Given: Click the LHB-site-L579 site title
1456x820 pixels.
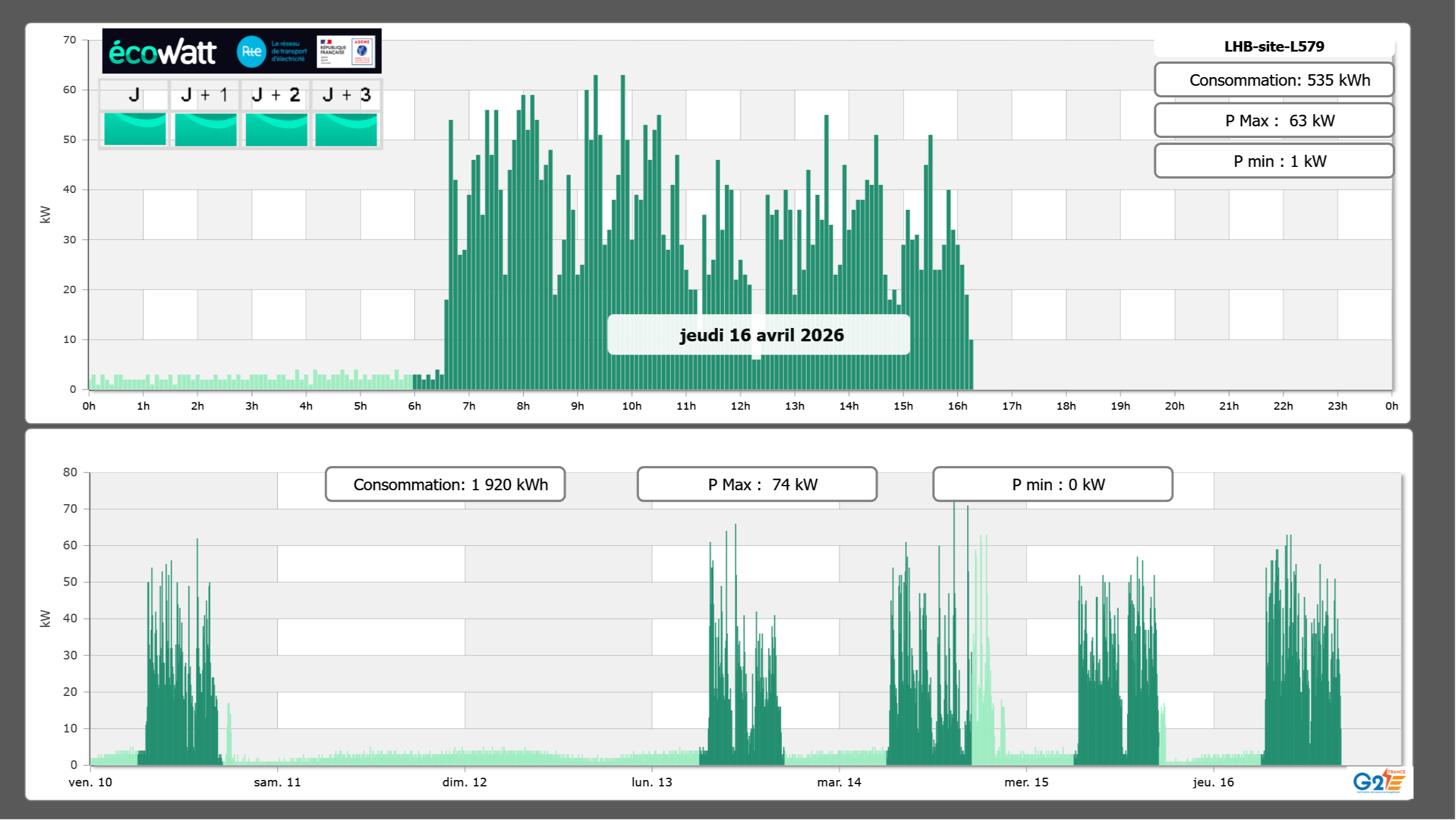Looking at the screenshot, I should click(x=1274, y=46).
